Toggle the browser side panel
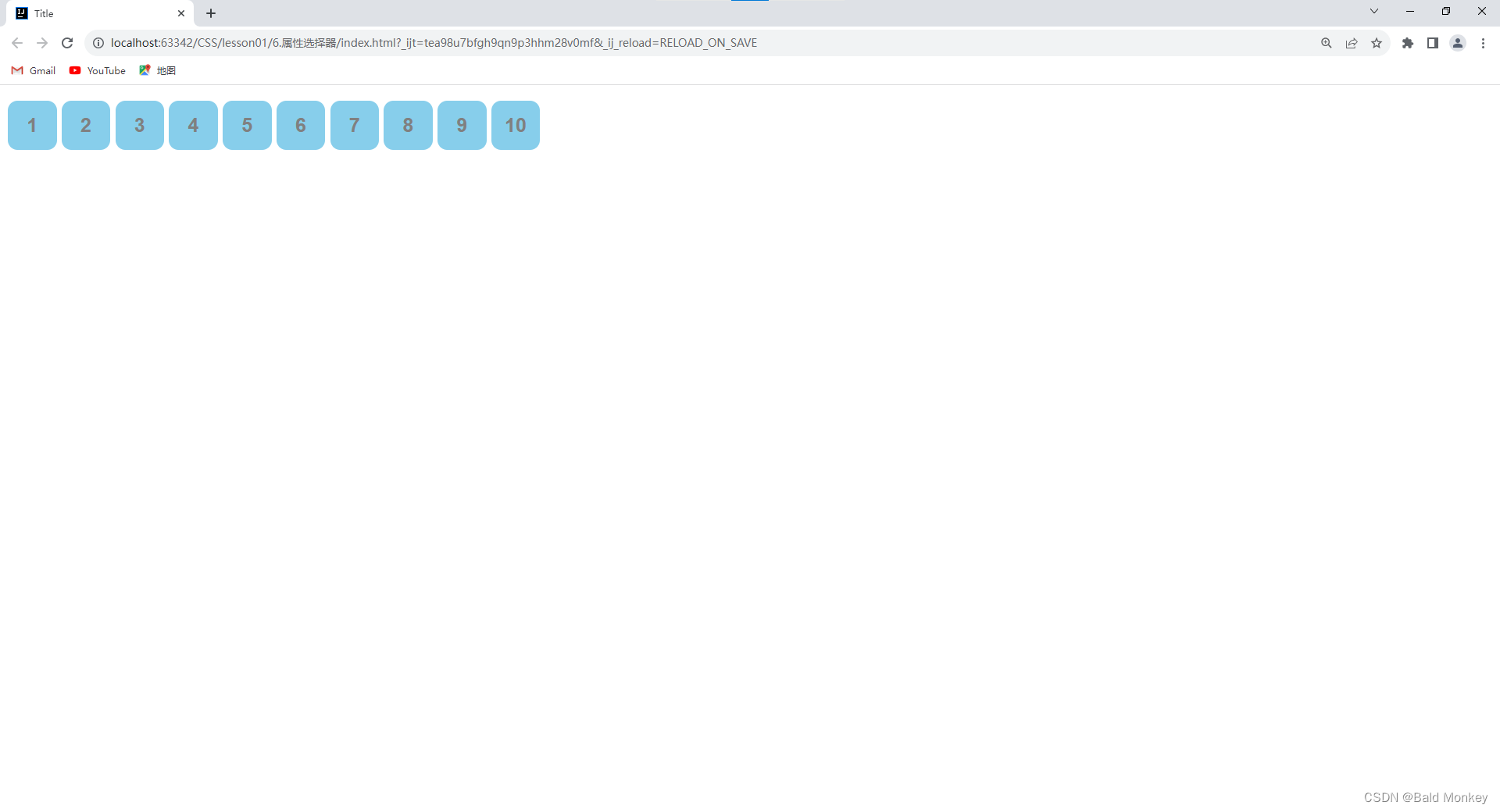This screenshot has width=1500, height=812. [1433, 43]
